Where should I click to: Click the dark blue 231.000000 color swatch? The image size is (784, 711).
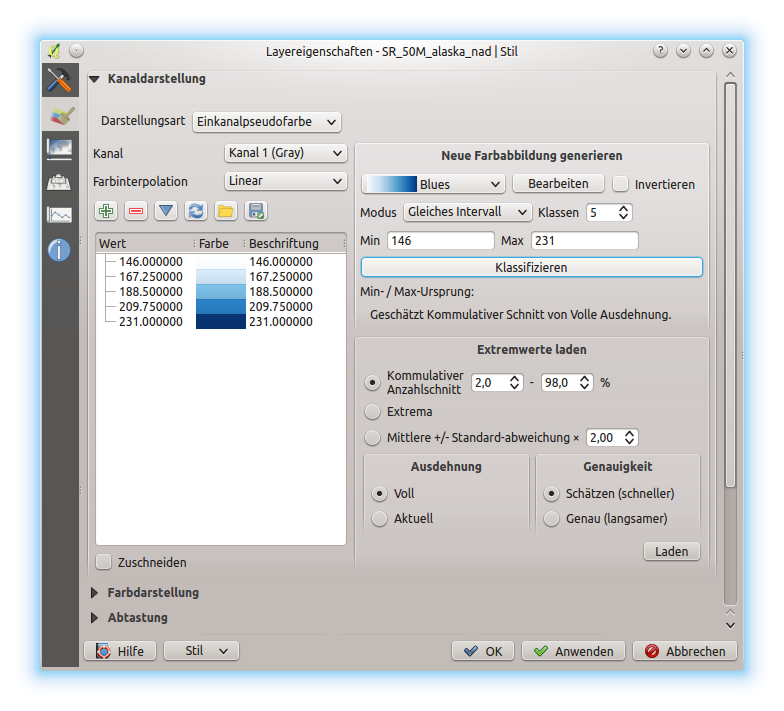click(x=220, y=322)
